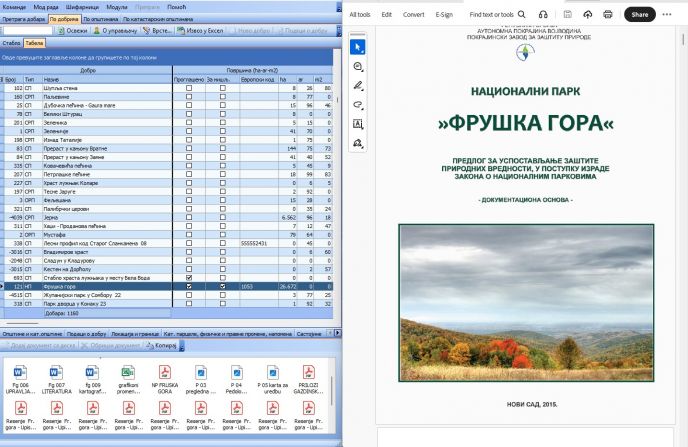Open Fg 007 LITERATURA Word document
688x447 pixels.
coord(57,379)
